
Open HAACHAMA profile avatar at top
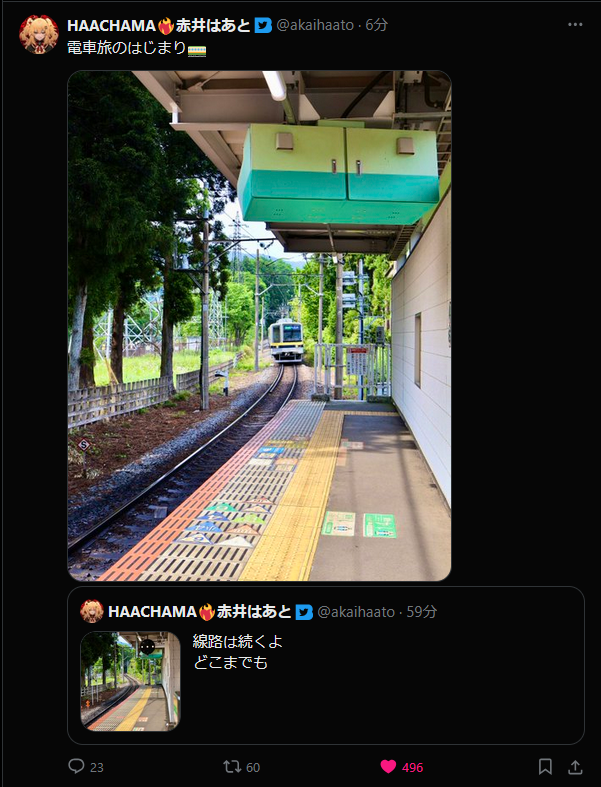(39, 34)
